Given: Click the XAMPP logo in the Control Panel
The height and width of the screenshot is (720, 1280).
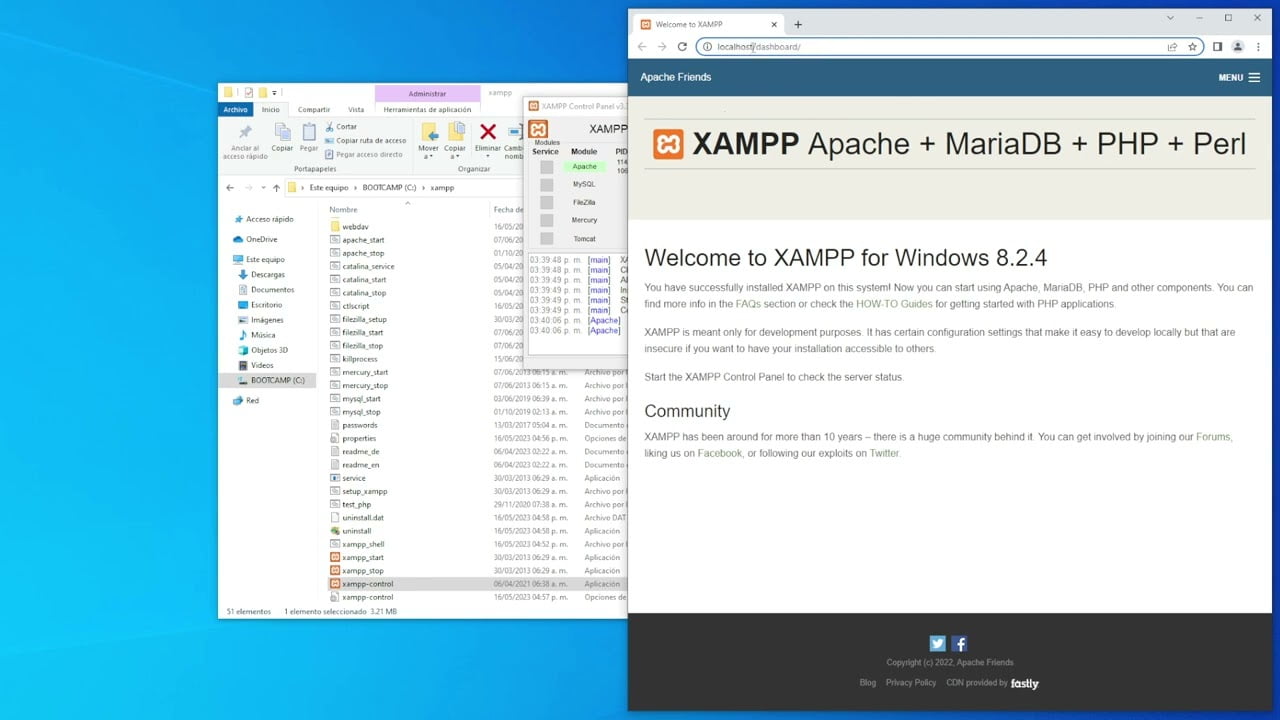Looking at the screenshot, I should [x=537, y=129].
